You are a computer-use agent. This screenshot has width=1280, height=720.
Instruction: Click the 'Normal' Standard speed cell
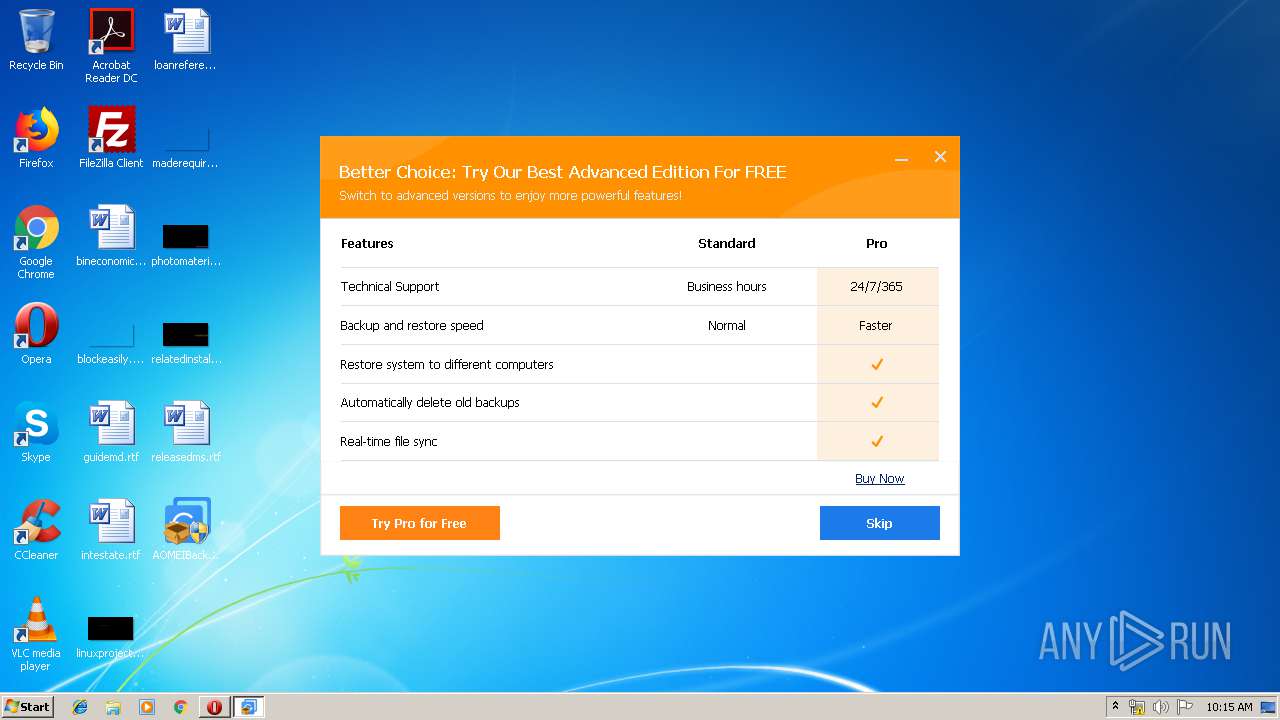(x=727, y=326)
